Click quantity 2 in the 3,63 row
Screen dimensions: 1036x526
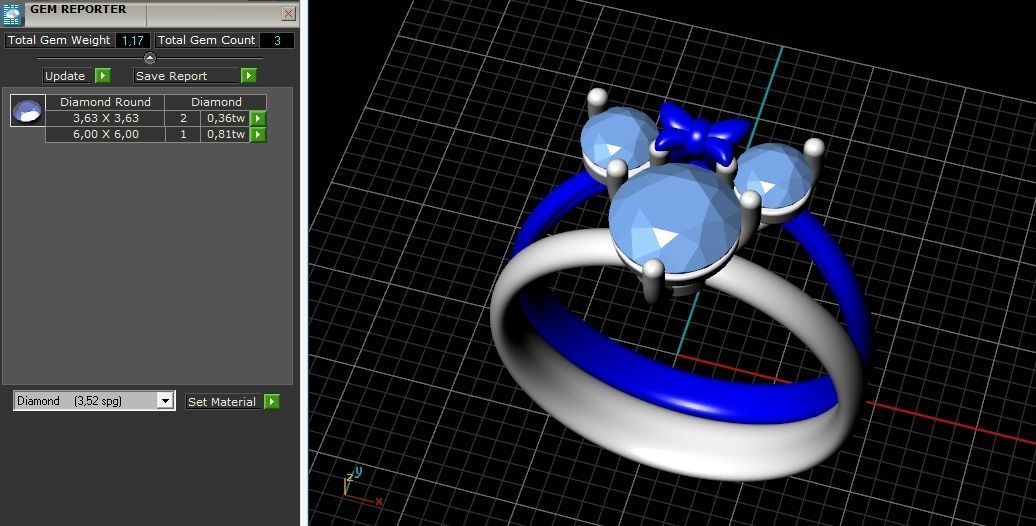click(183, 118)
